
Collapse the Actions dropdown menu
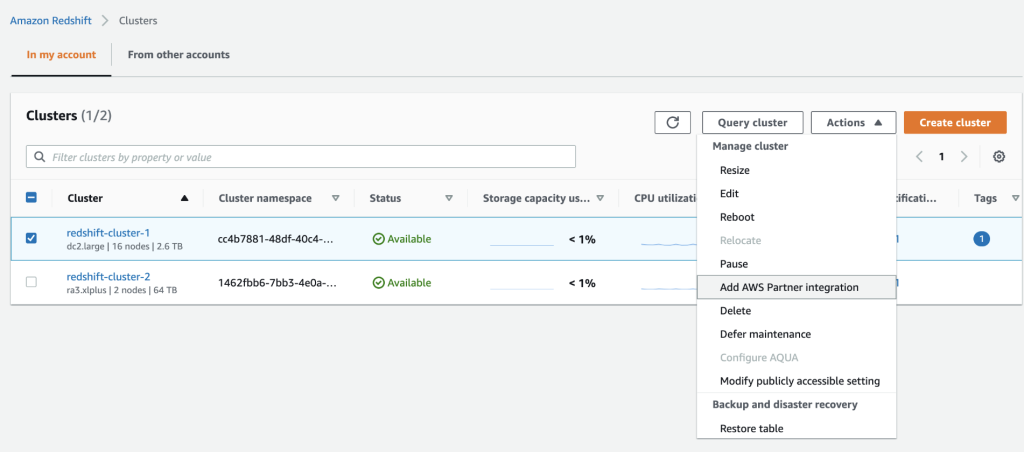click(x=854, y=122)
